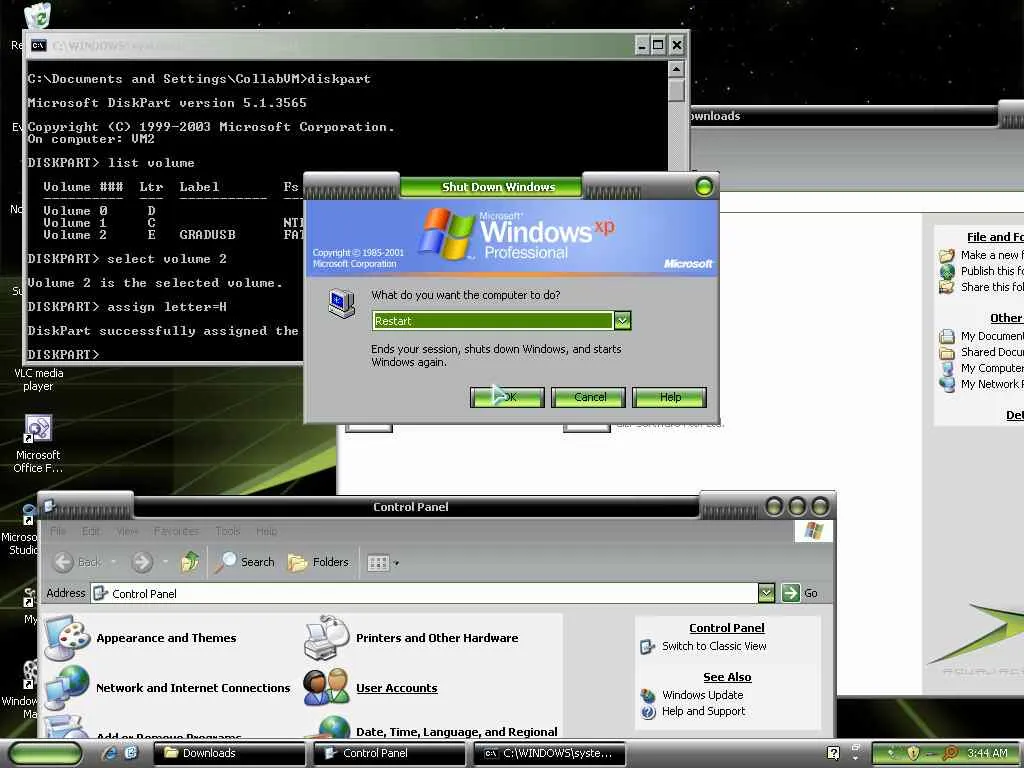Click Share this folder task

coord(991,287)
